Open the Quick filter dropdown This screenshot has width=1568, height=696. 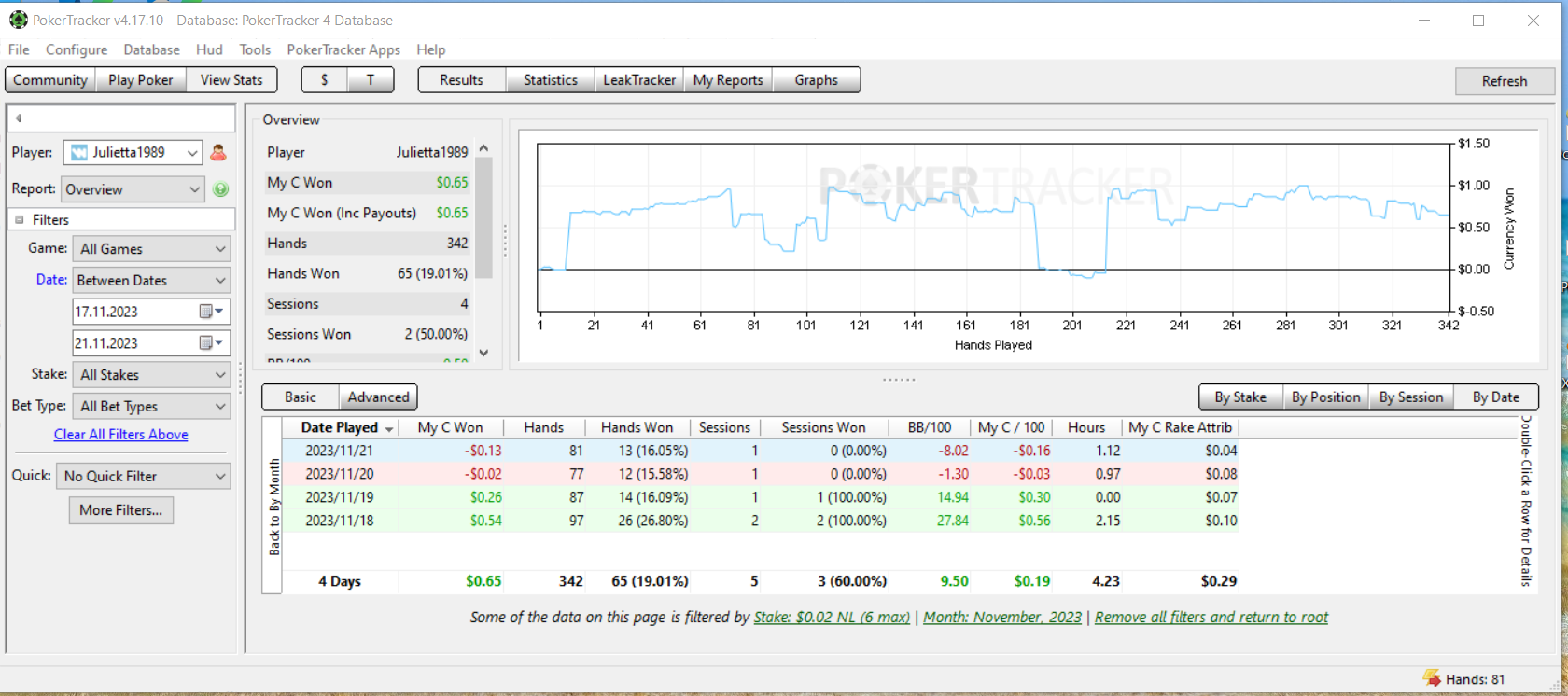pos(143,477)
